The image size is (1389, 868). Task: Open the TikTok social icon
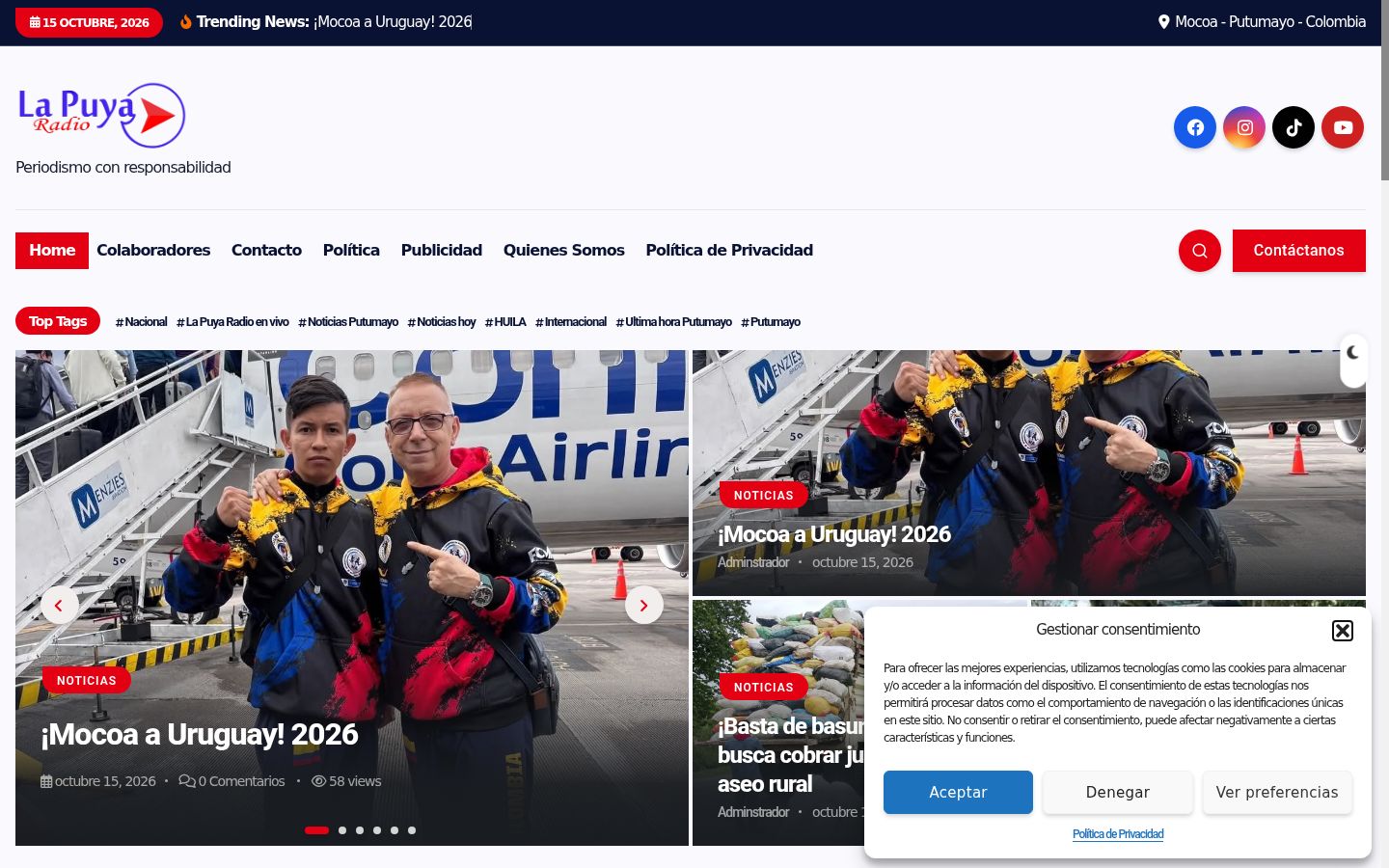click(1294, 127)
